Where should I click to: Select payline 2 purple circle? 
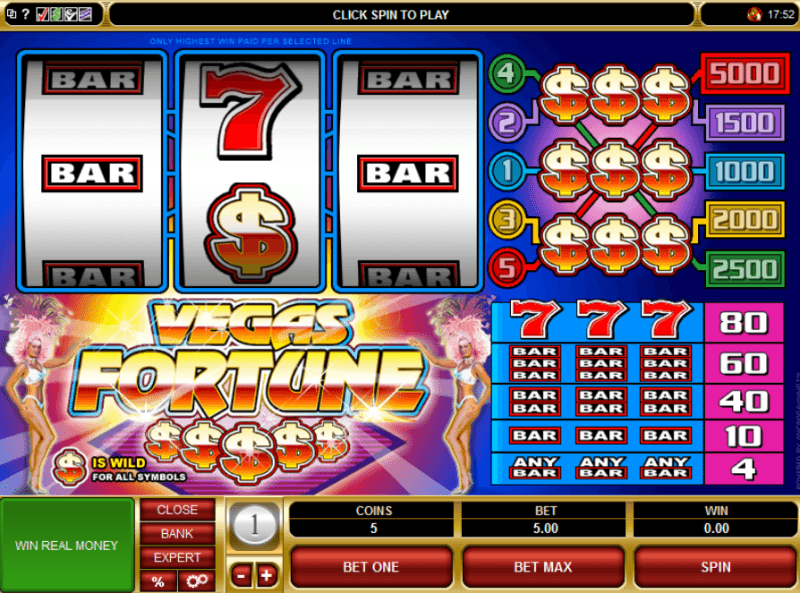[x=507, y=122]
